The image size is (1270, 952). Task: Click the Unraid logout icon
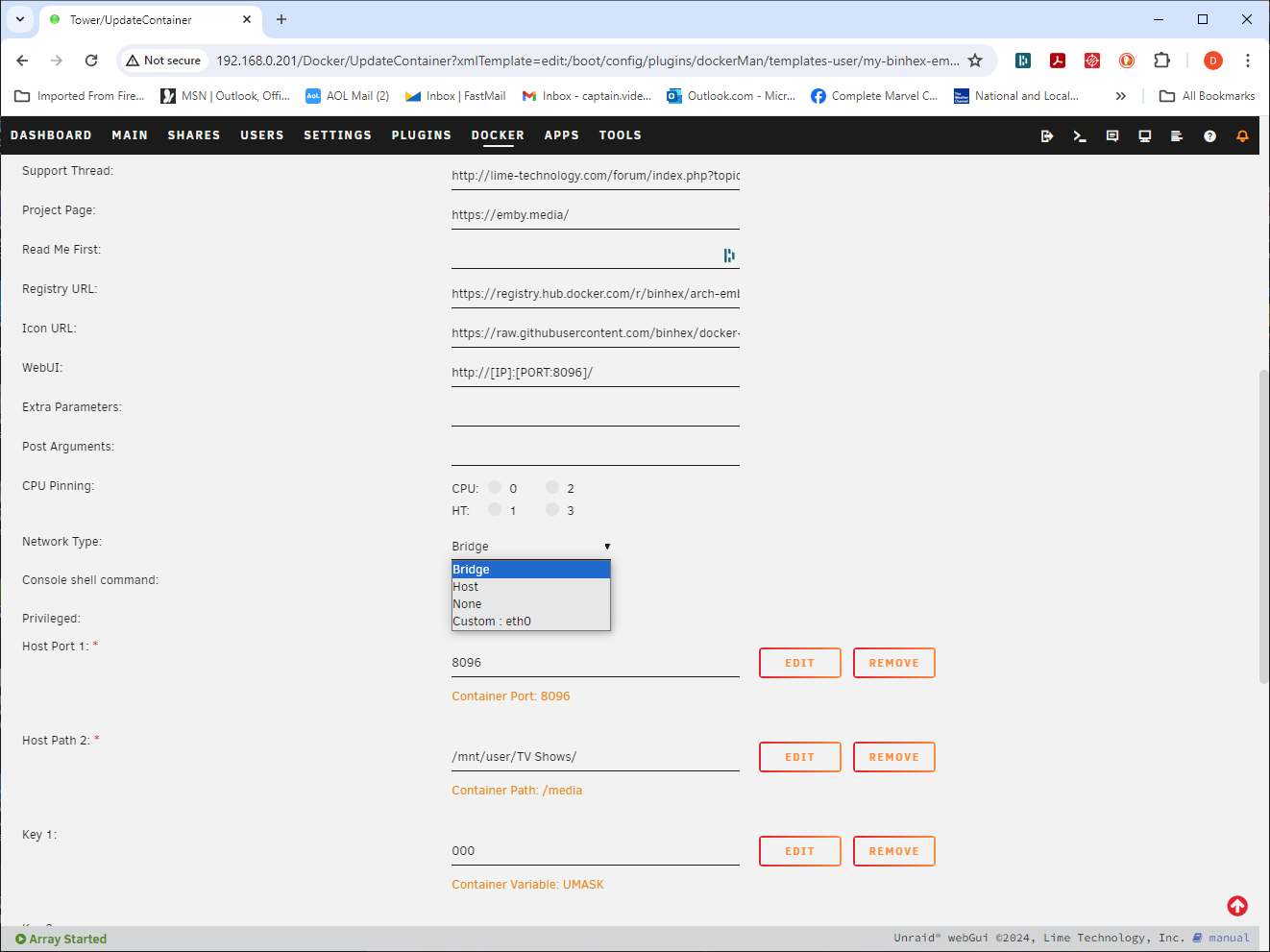[1047, 136]
